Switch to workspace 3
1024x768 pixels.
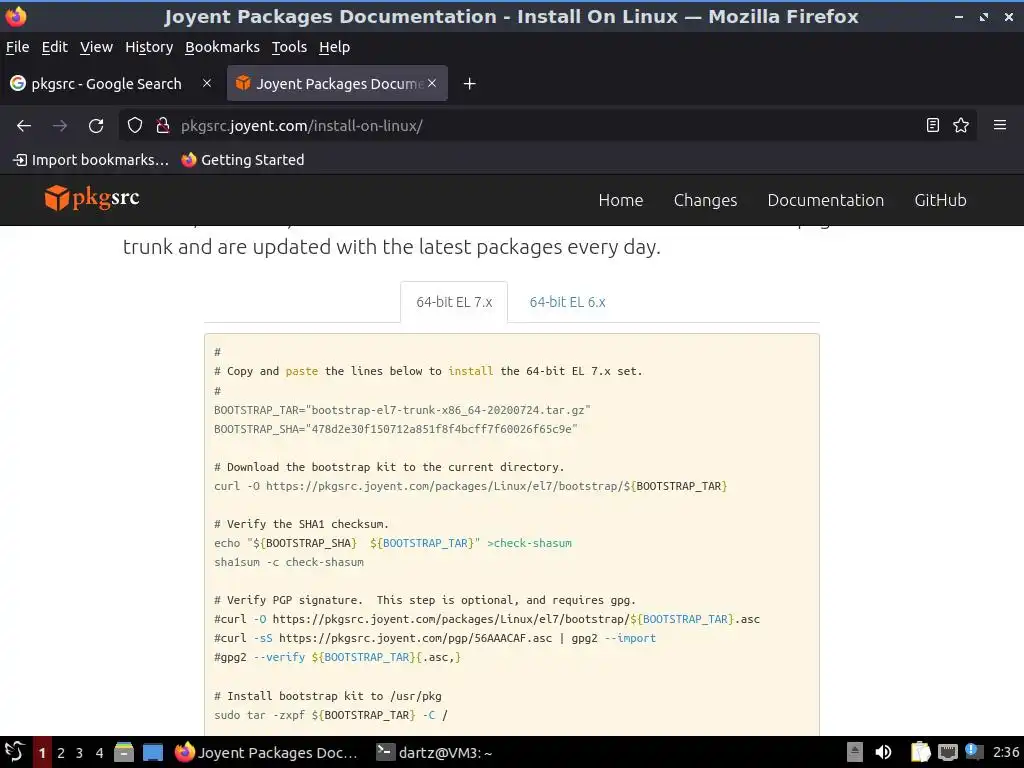tap(80, 753)
